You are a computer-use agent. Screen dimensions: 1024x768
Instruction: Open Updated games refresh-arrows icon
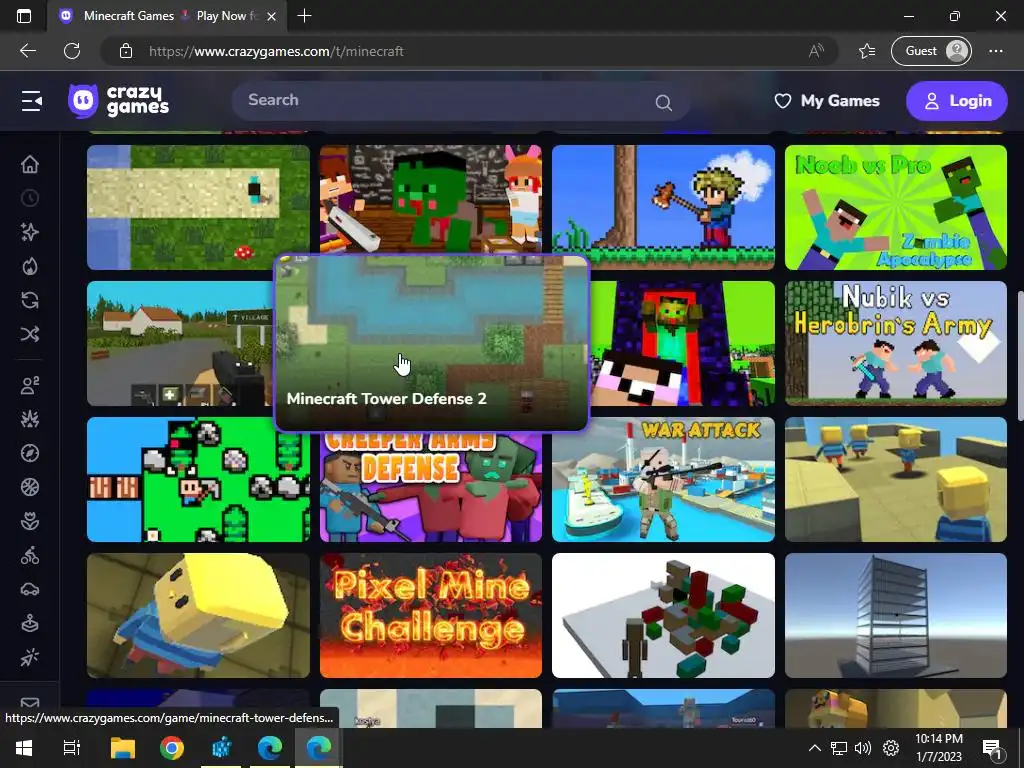tap(29, 300)
